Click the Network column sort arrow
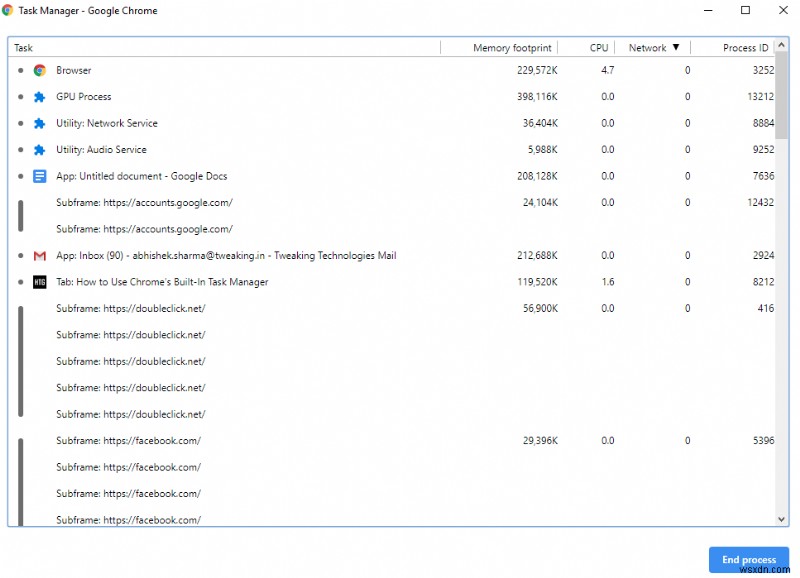The height and width of the screenshot is (578, 800). tap(676, 47)
